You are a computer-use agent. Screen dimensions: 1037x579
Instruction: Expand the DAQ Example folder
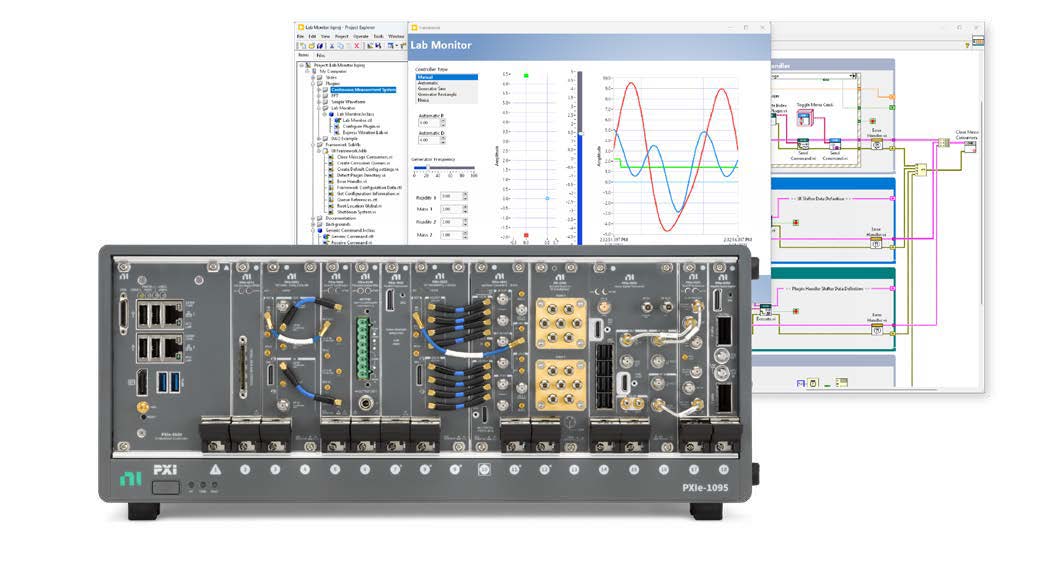[319, 138]
